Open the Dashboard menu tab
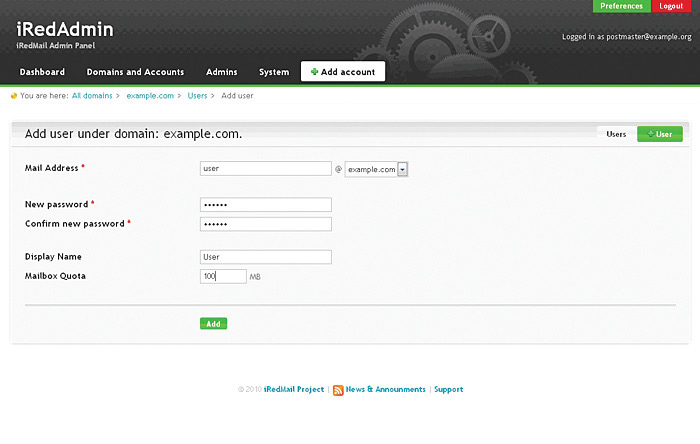Screen dimensions: 700x444 (42, 72)
